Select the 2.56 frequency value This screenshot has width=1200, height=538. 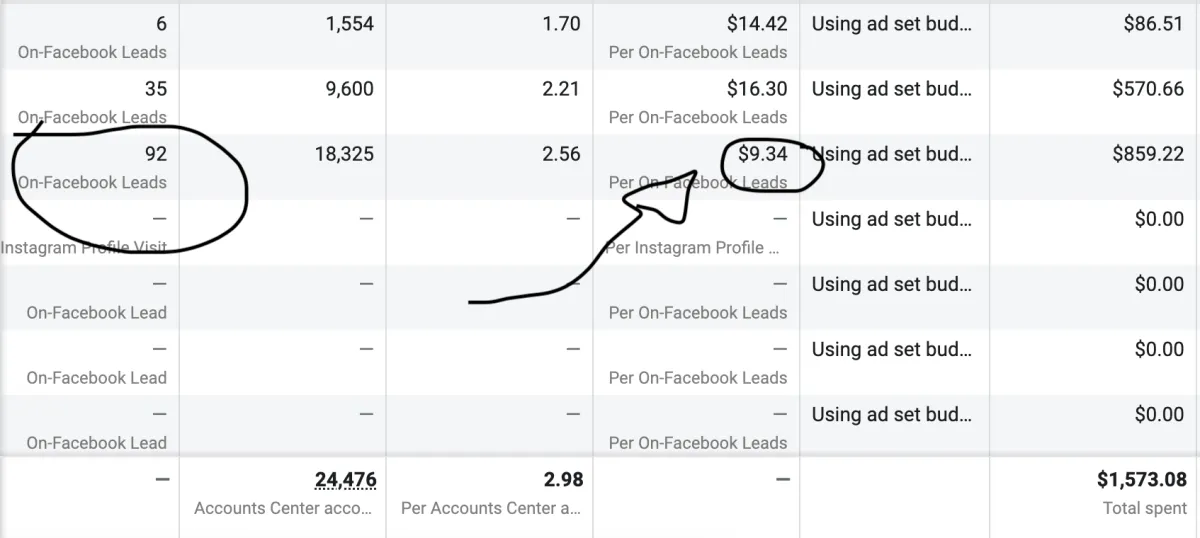point(561,154)
